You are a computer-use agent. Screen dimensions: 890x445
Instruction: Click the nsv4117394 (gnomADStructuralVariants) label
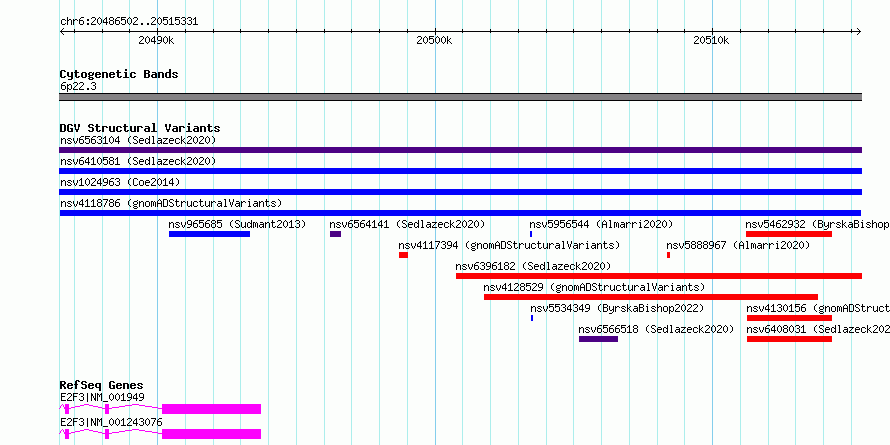coord(509,245)
